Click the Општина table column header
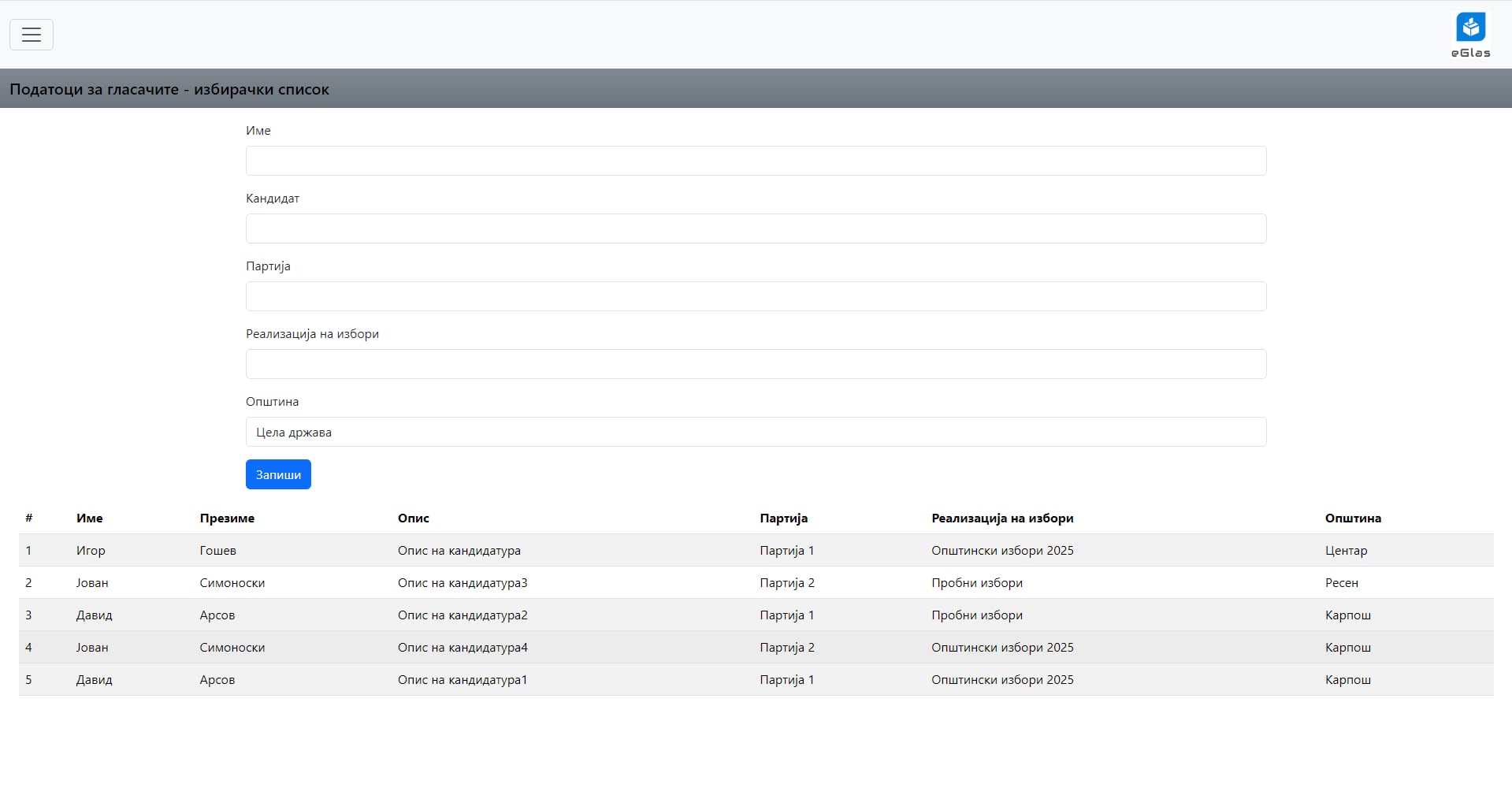 (x=1353, y=518)
